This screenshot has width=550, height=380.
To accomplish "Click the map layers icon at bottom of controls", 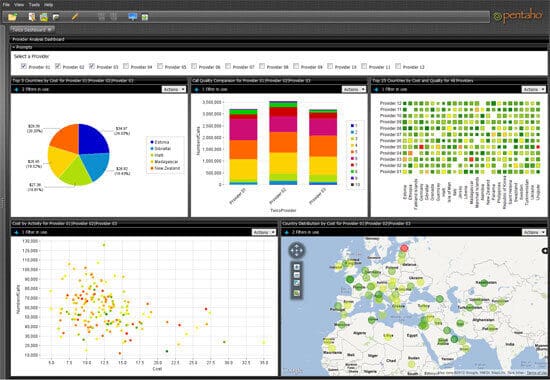I will (x=297, y=293).
